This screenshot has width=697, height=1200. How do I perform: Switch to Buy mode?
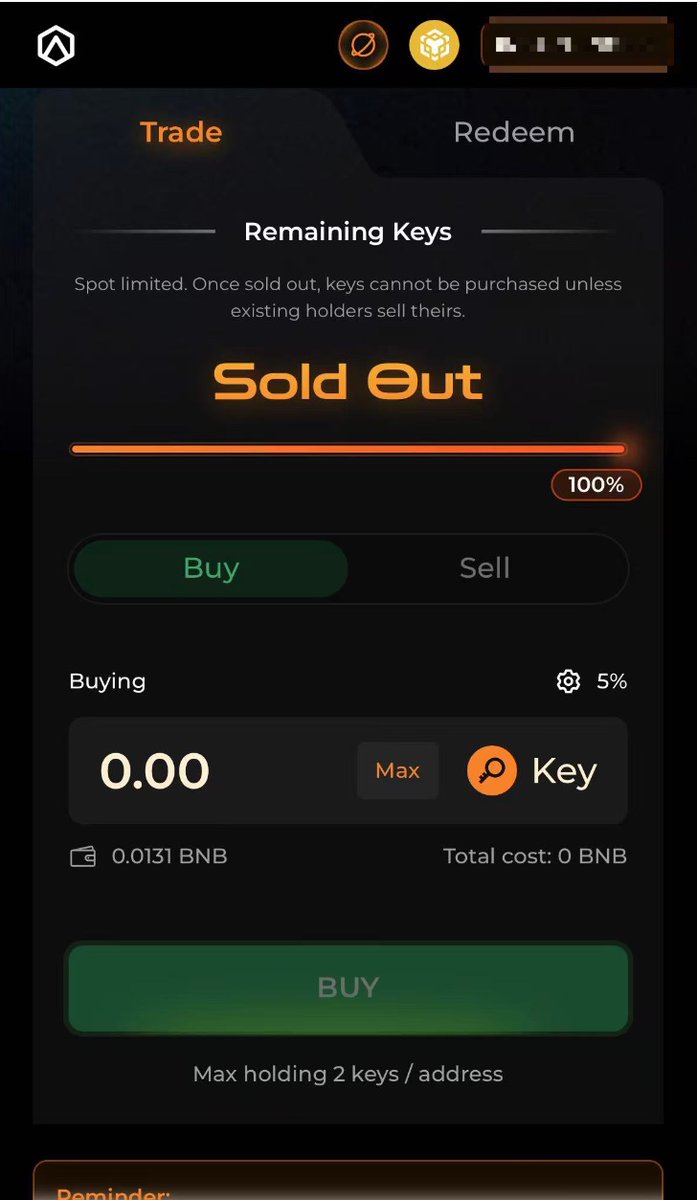pyautogui.click(x=211, y=568)
